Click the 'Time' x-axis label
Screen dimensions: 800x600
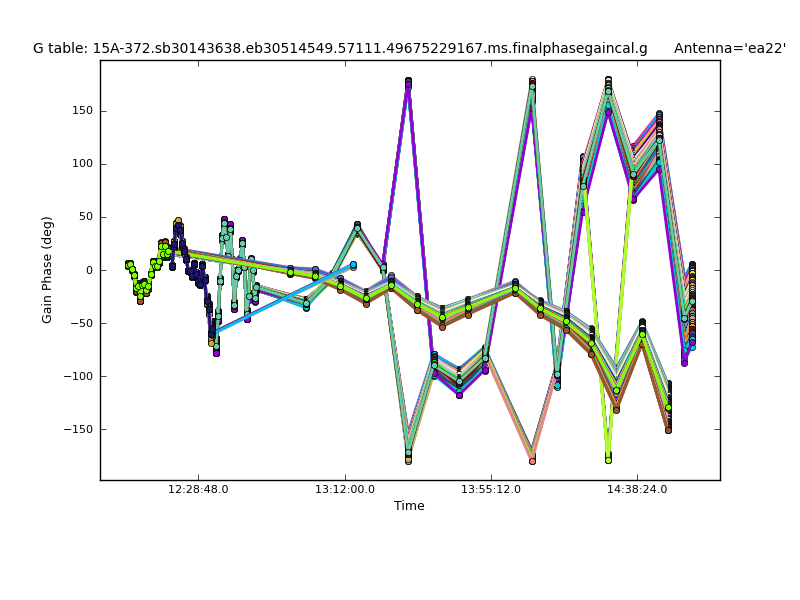[409, 506]
